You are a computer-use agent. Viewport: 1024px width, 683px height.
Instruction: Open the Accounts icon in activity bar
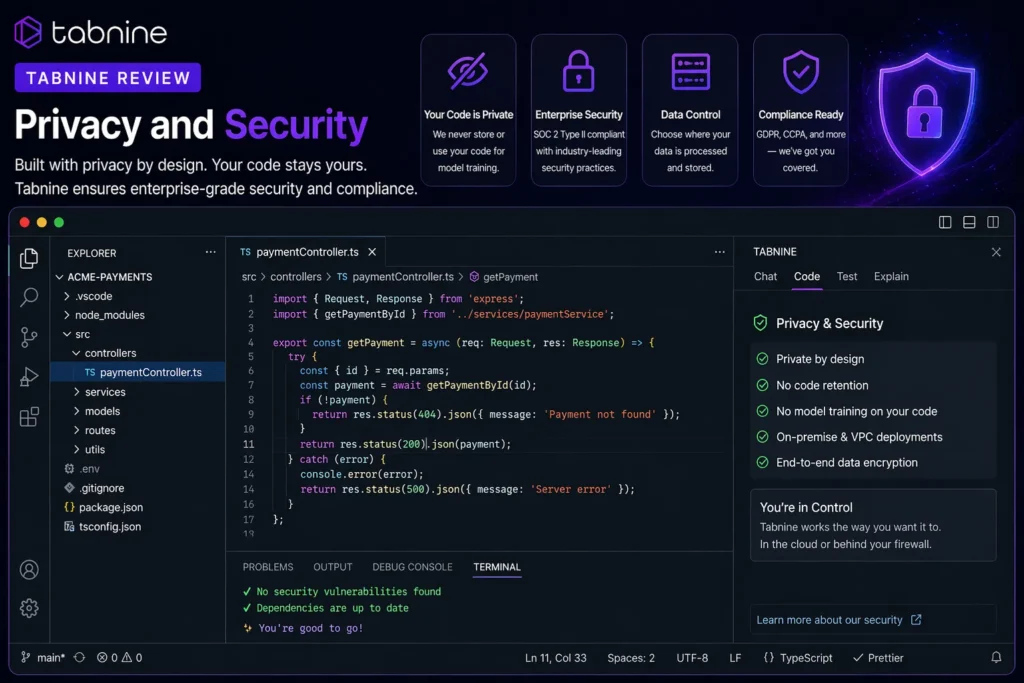(x=29, y=570)
